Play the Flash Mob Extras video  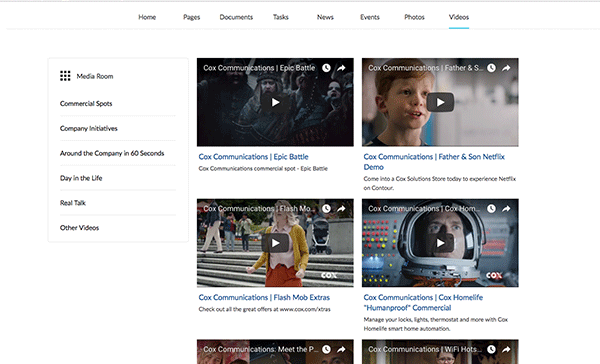[275, 243]
